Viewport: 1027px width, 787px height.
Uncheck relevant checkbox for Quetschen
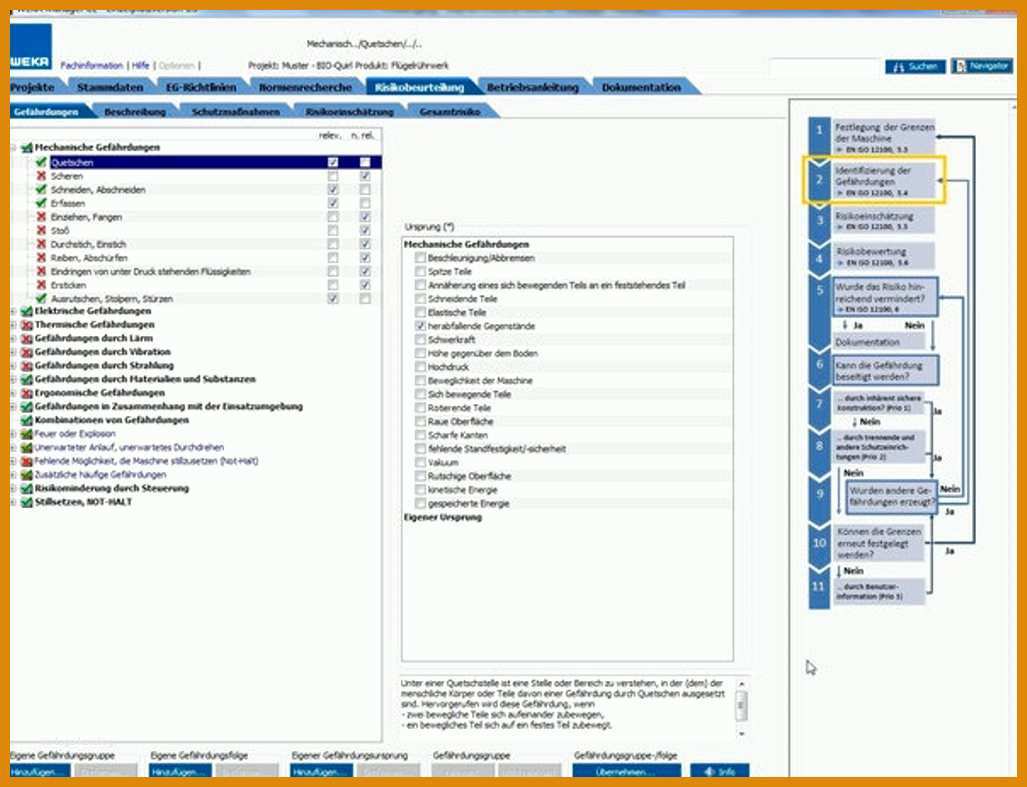point(333,162)
